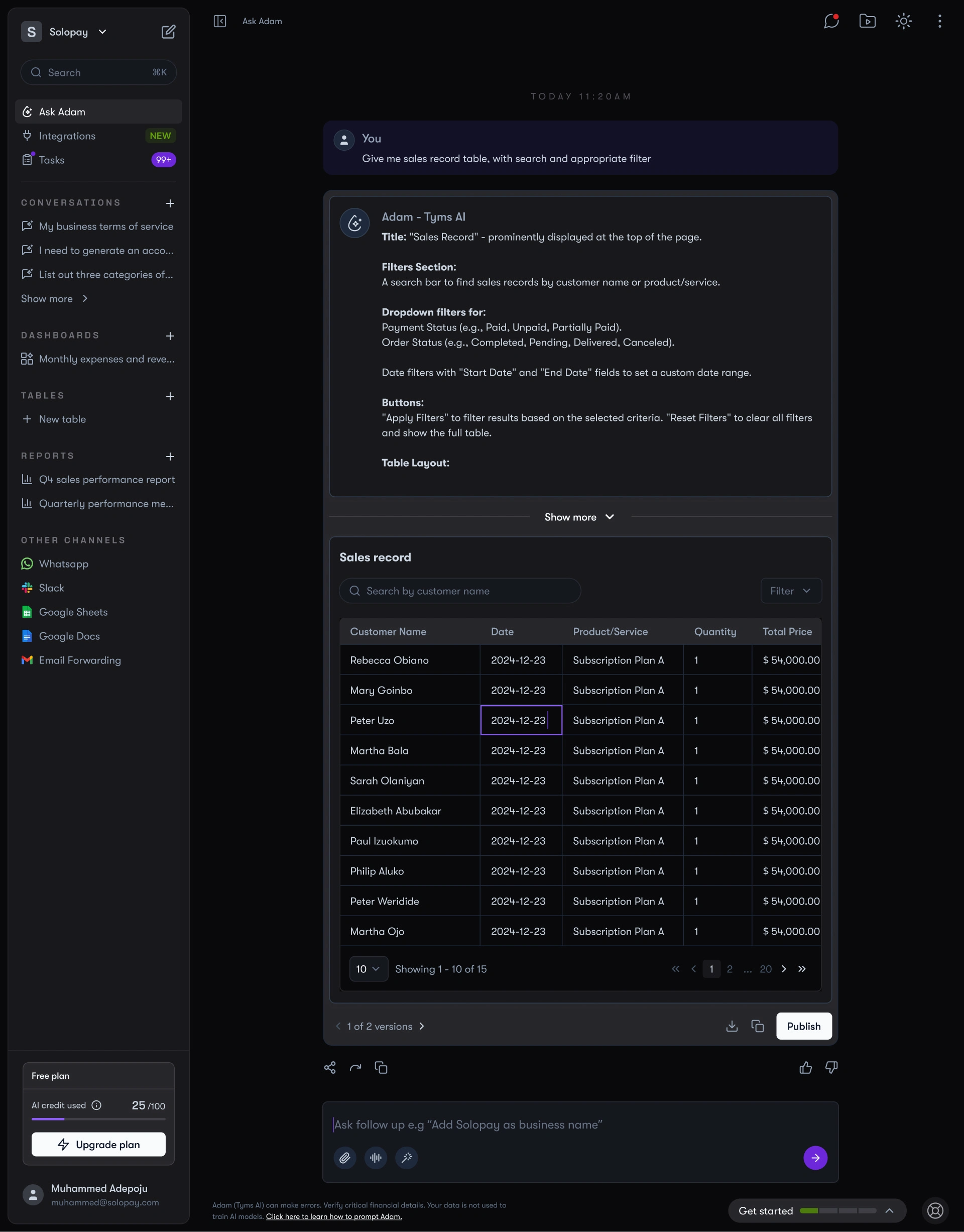Open the rows-per-page 10 dropdown
The height and width of the screenshot is (1232, 964).
click(368, 969)
